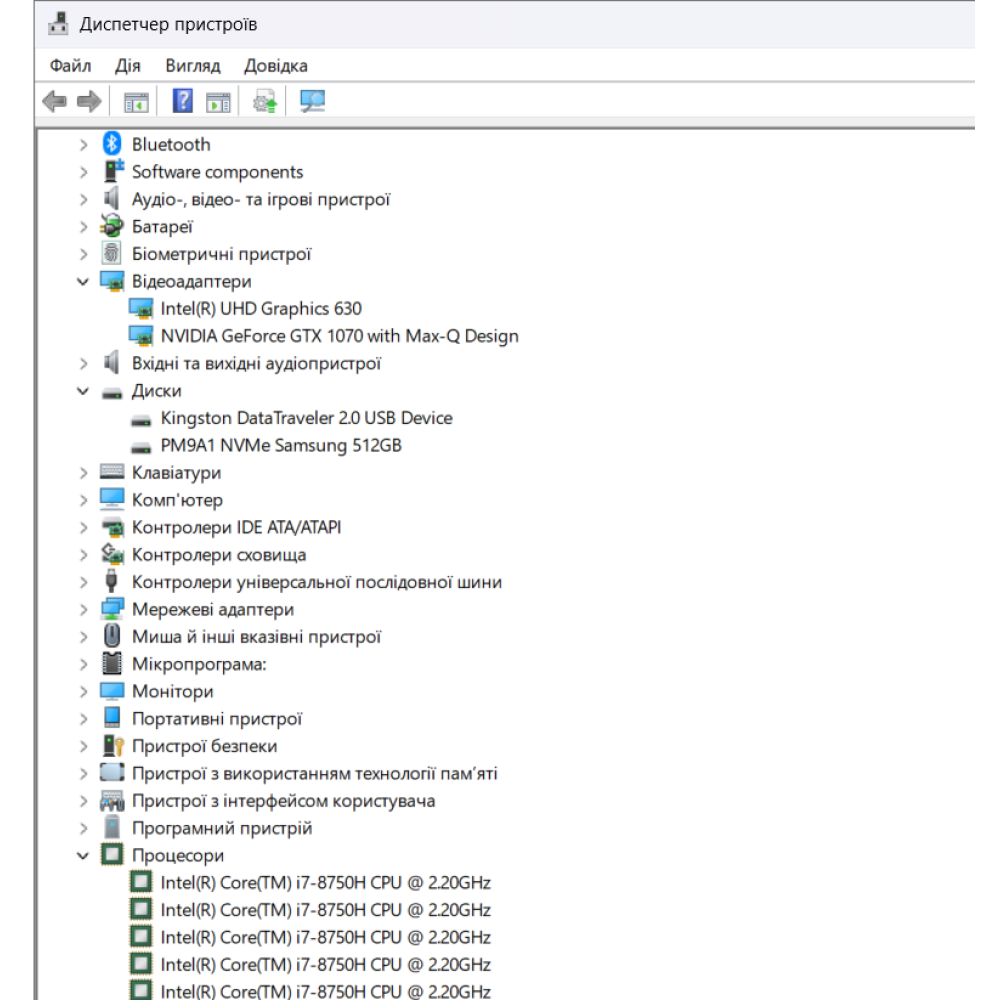Select Kingston DataTraveler 2.0 USB Device
The width and height of the screenshot is (1000, 1000).
[306, 418]
